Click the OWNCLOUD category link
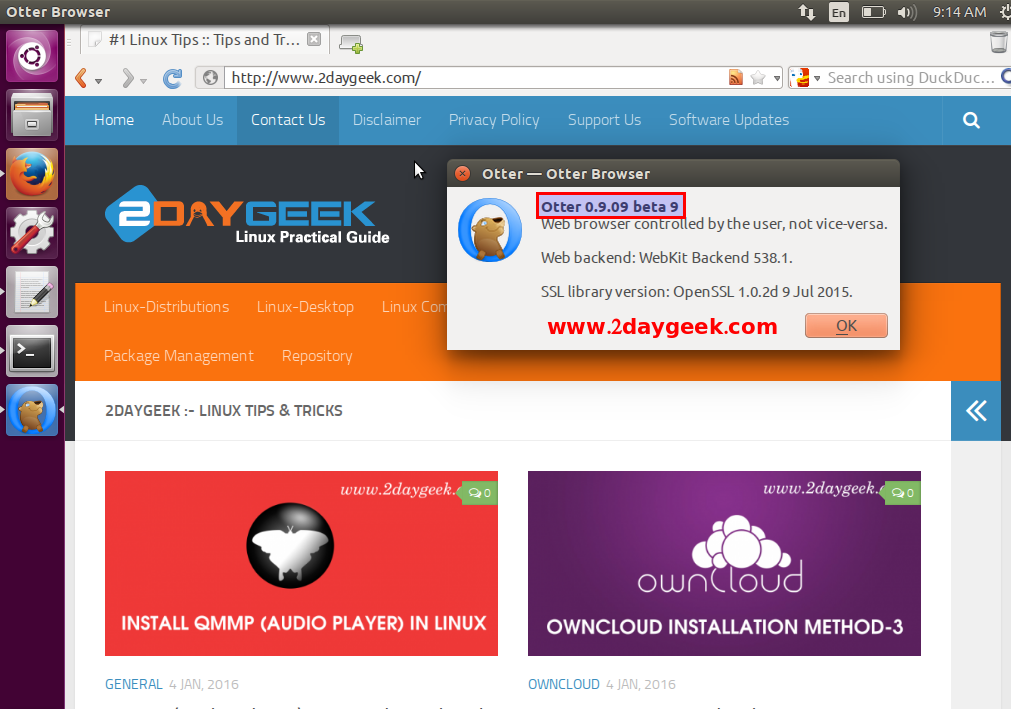This screenshot has width=1011, height=709. [564, 684]
